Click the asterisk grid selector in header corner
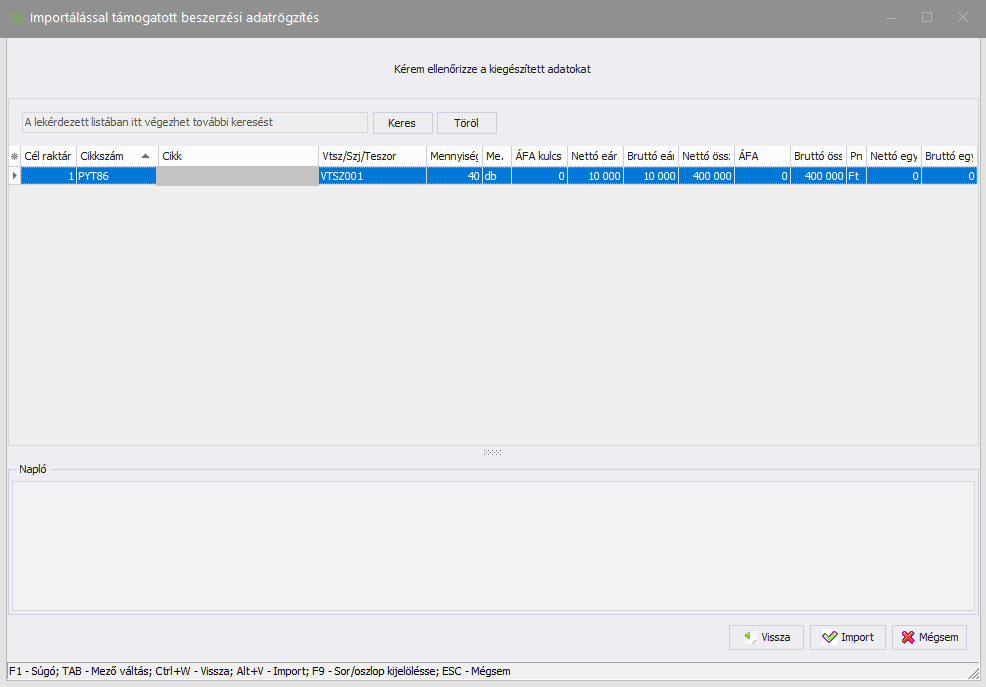This screenshot has height=687, width=986. coord(14,156)
